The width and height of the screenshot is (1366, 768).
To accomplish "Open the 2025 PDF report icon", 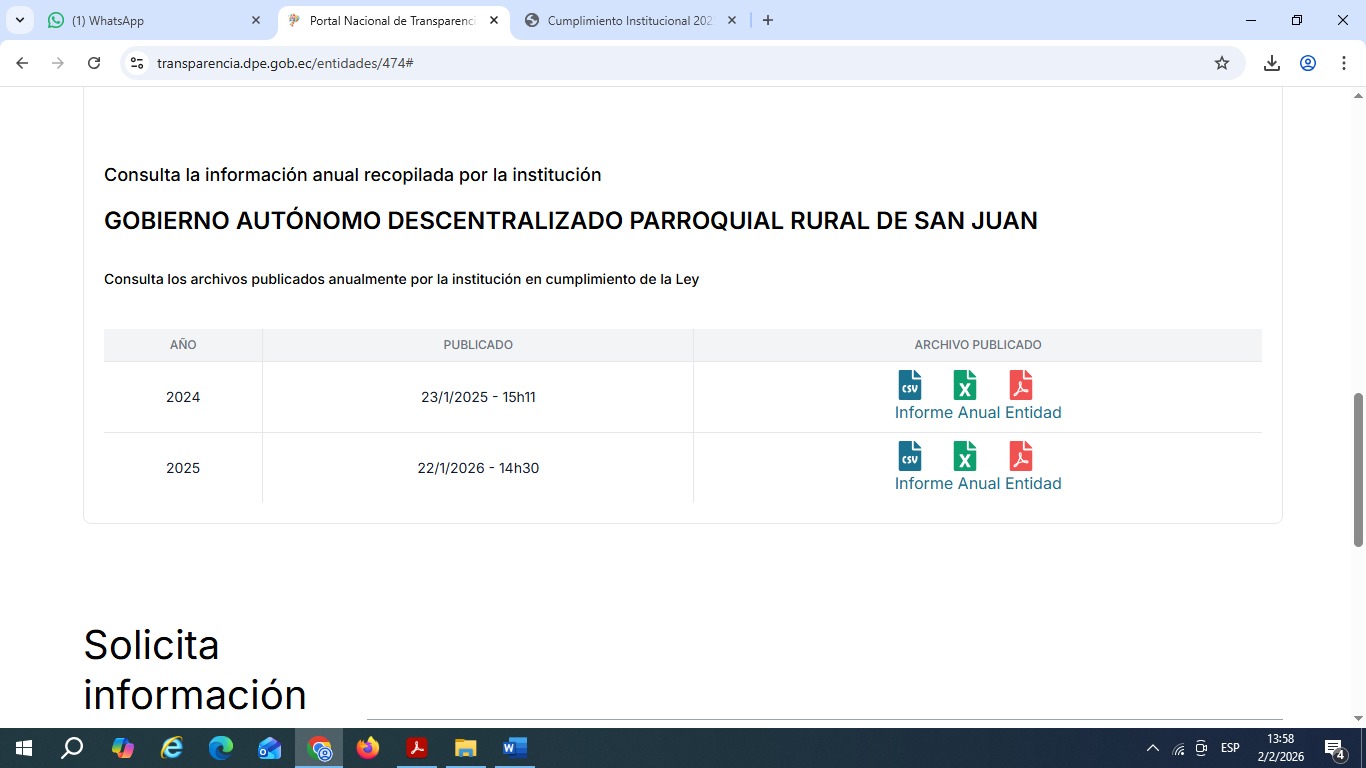I will 1020,456.
